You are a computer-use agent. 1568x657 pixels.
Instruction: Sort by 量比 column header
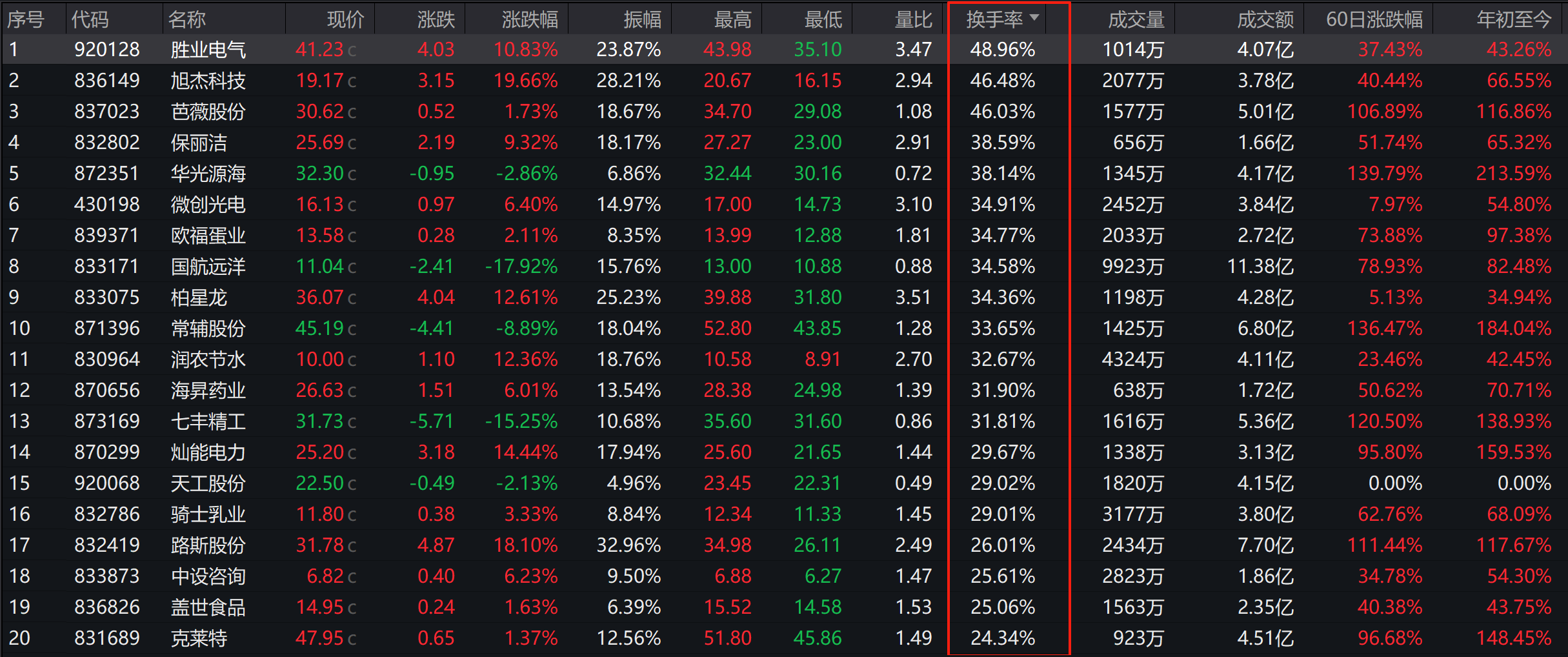coord(913,19)
